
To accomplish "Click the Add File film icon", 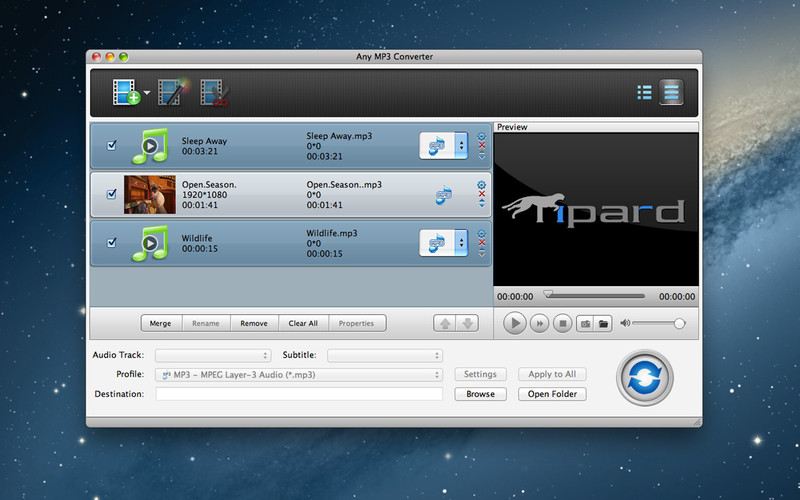I will point(126,92).
